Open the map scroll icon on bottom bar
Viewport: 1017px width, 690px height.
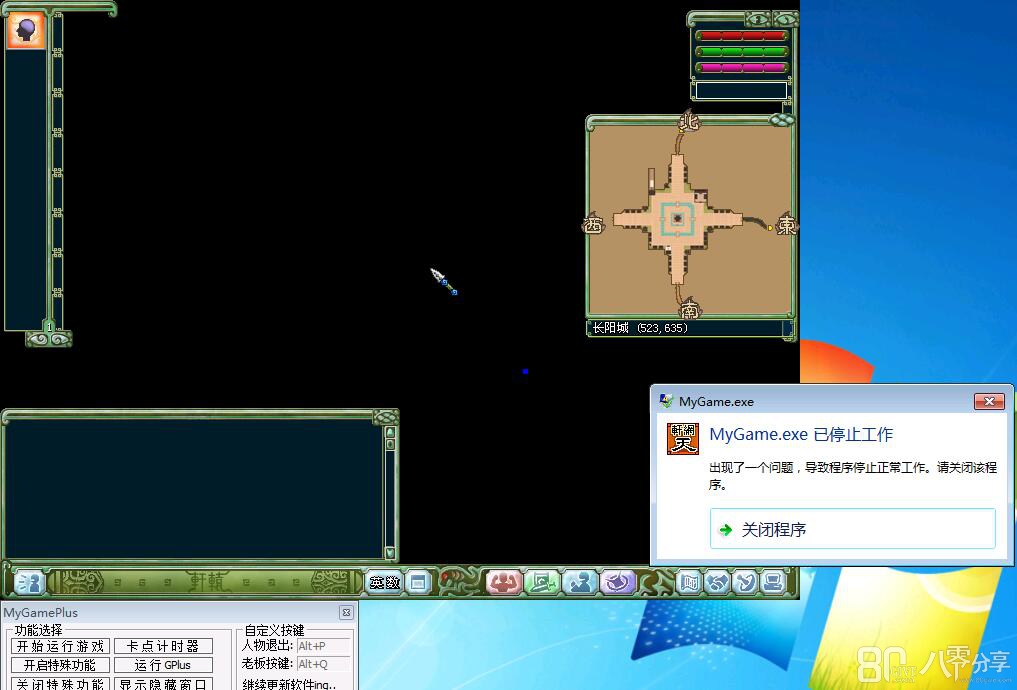pos(689,582)
